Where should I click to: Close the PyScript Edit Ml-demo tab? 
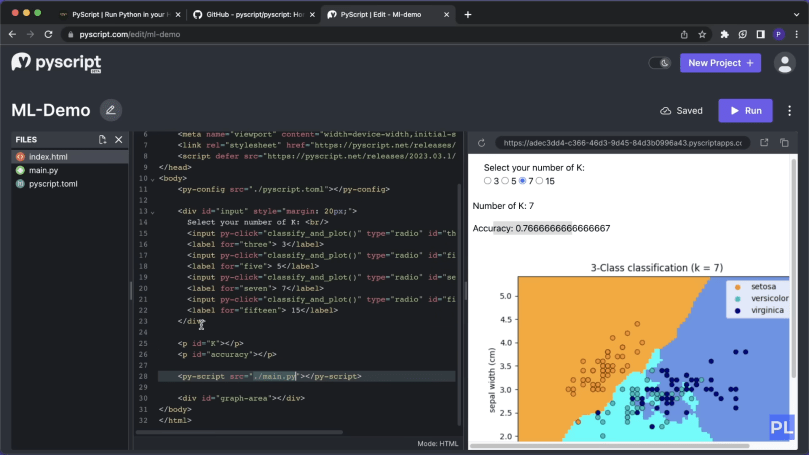tap(446, 14)
